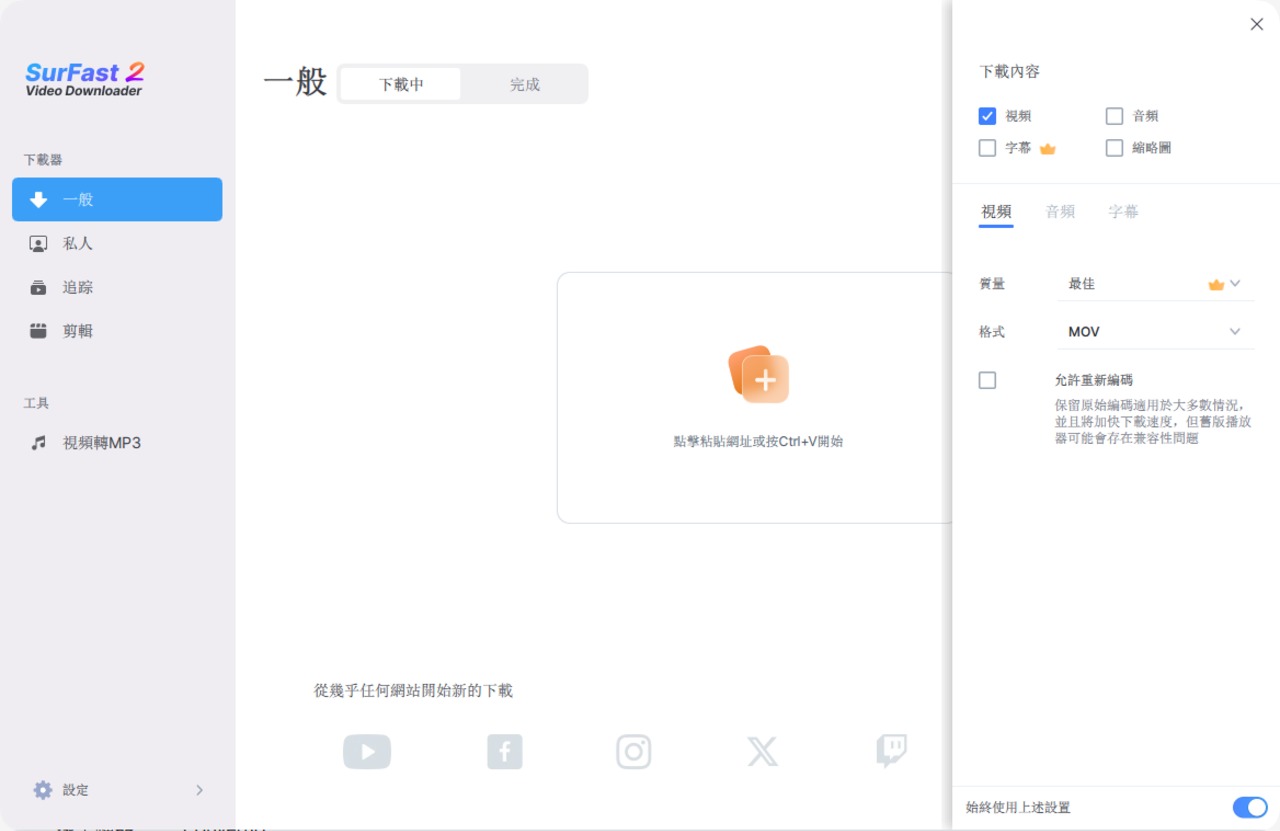Click the Twitch site icon

(891, 751)
